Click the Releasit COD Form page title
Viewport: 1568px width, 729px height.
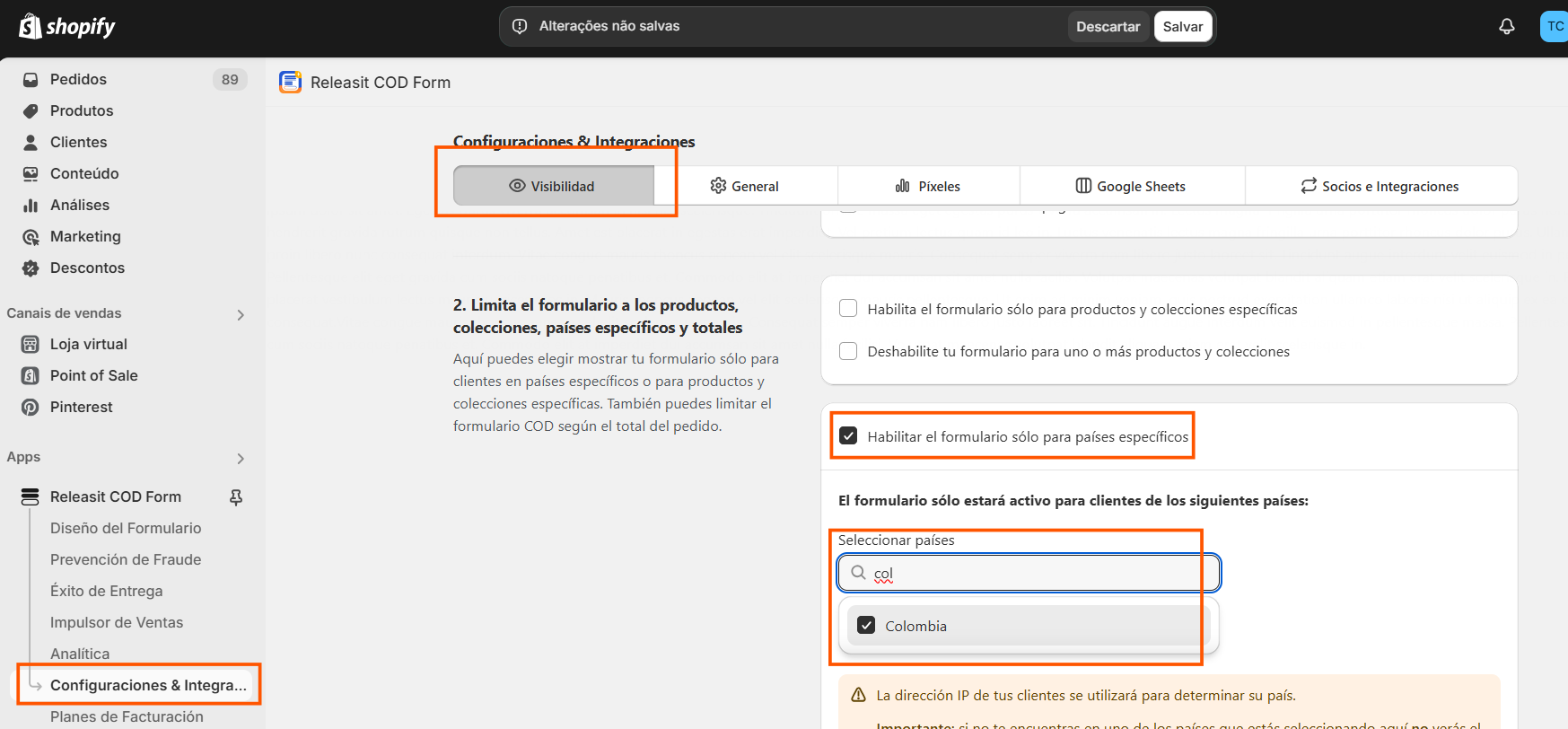[x=381, y=83]
